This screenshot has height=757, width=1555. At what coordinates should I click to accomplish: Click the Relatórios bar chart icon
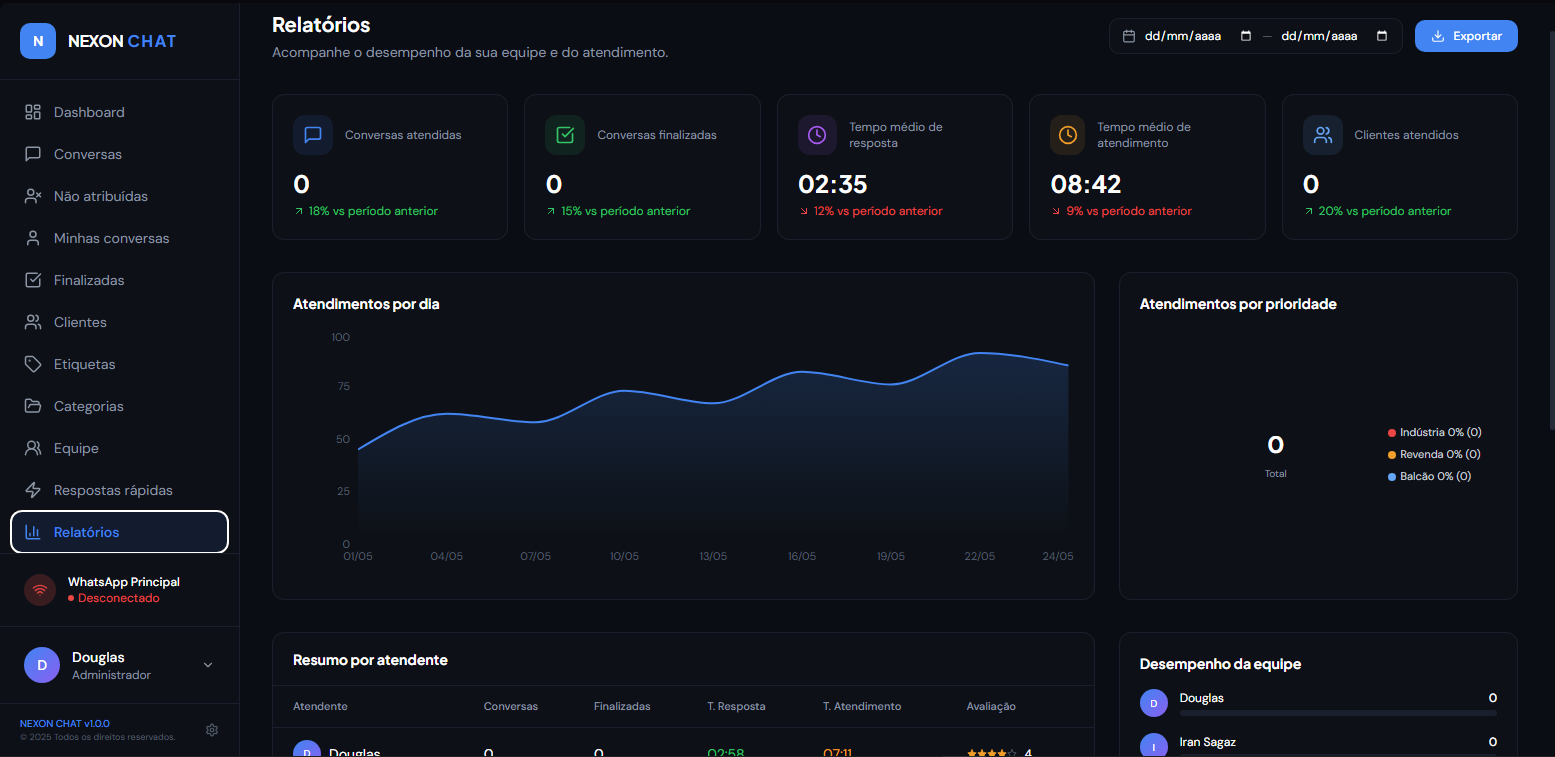[33, 532]
